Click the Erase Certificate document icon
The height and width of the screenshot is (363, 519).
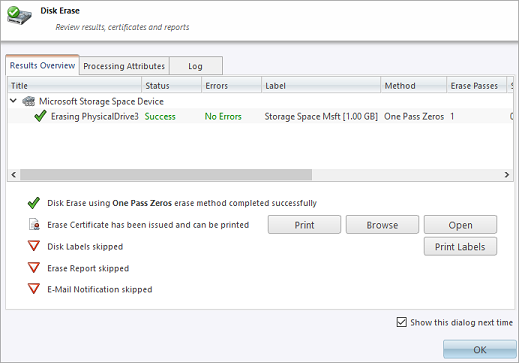tap(34, 225)
